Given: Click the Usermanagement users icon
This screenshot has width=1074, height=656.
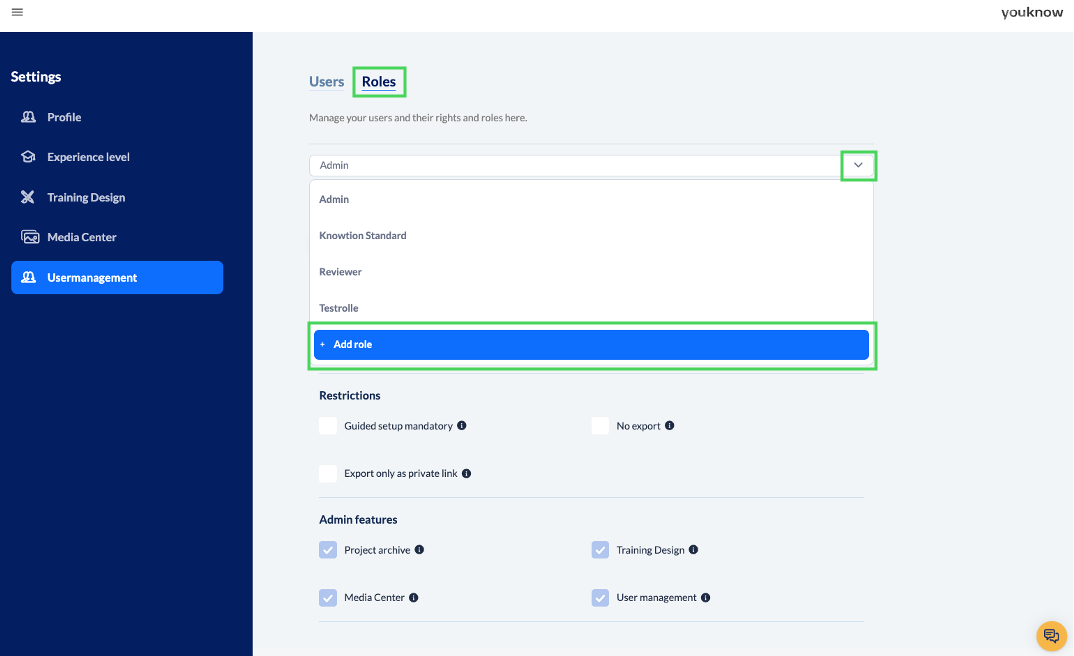Looking at the screenshot, I should click(x=28, y=277).
